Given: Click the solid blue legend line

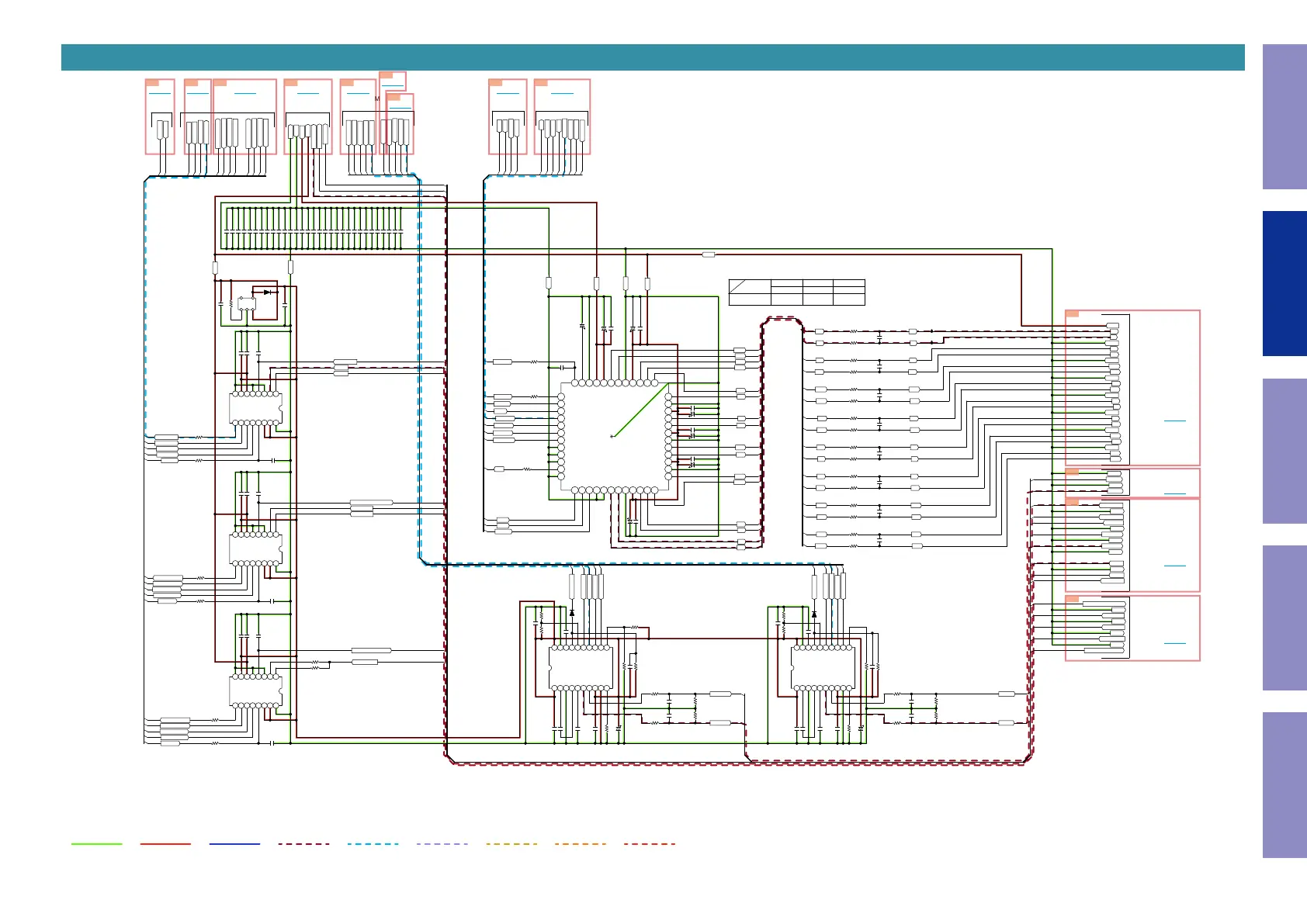Looking at the screenshot, I should [234, 843].
